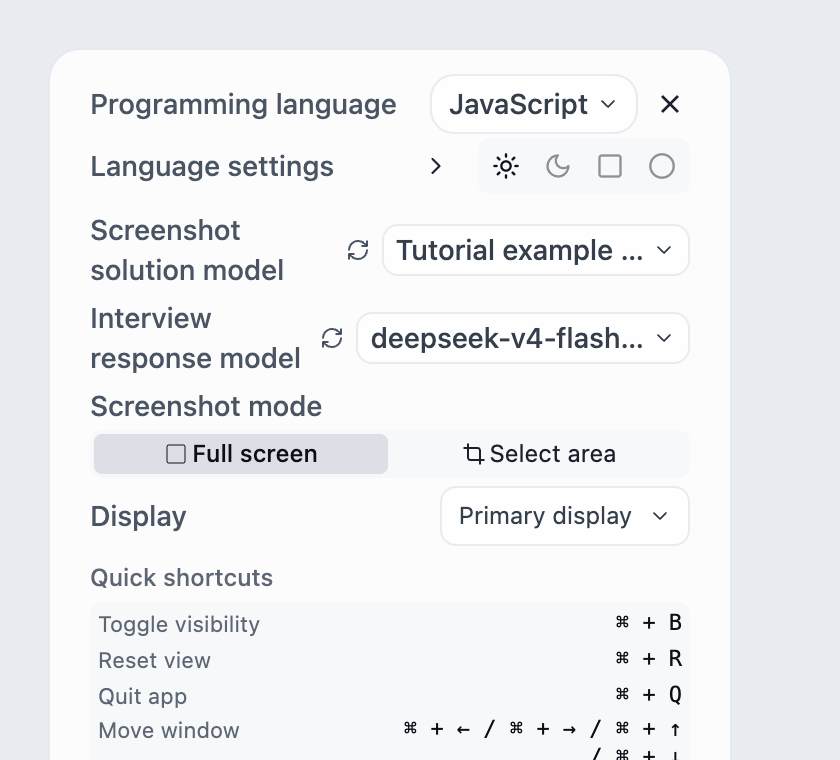The height and width of the screenshot is (760, 840).
Task: Open the JavaScript programming language dropdown
Action: coord(534,104)
